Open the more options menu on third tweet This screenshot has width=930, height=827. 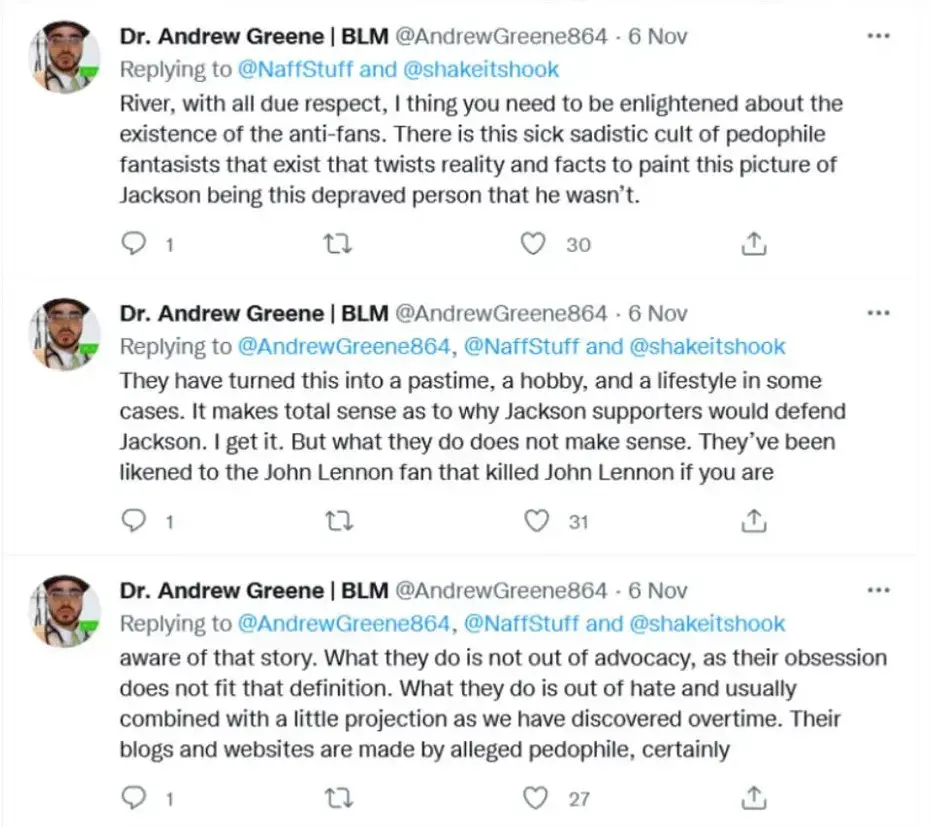(x=877, y=590)
